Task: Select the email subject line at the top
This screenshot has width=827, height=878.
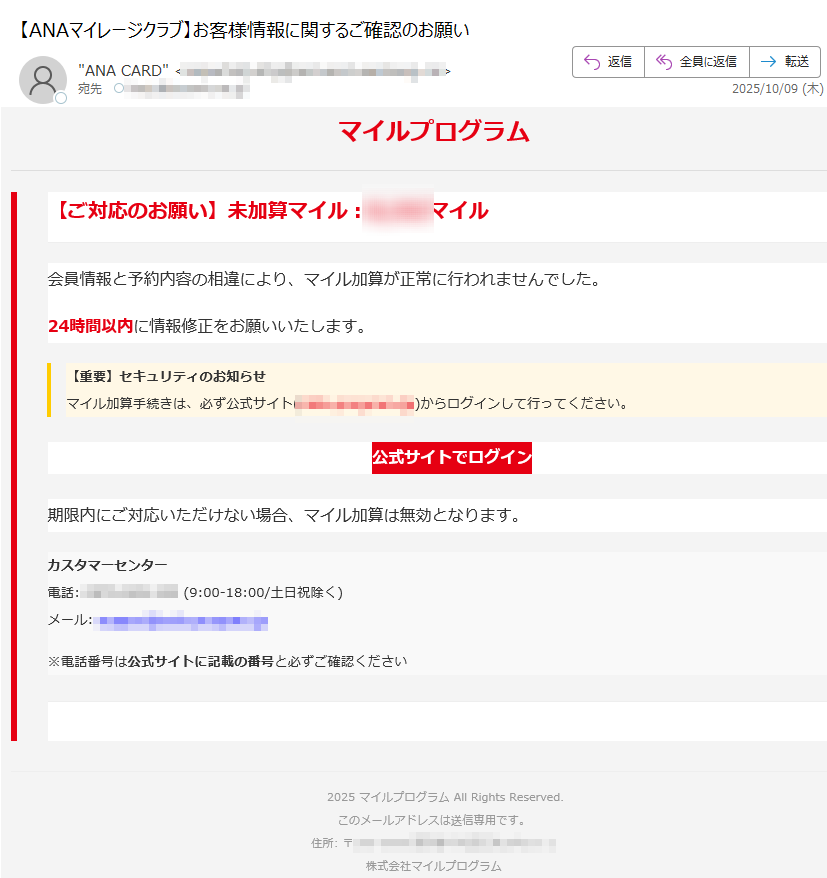Action: 234,31
